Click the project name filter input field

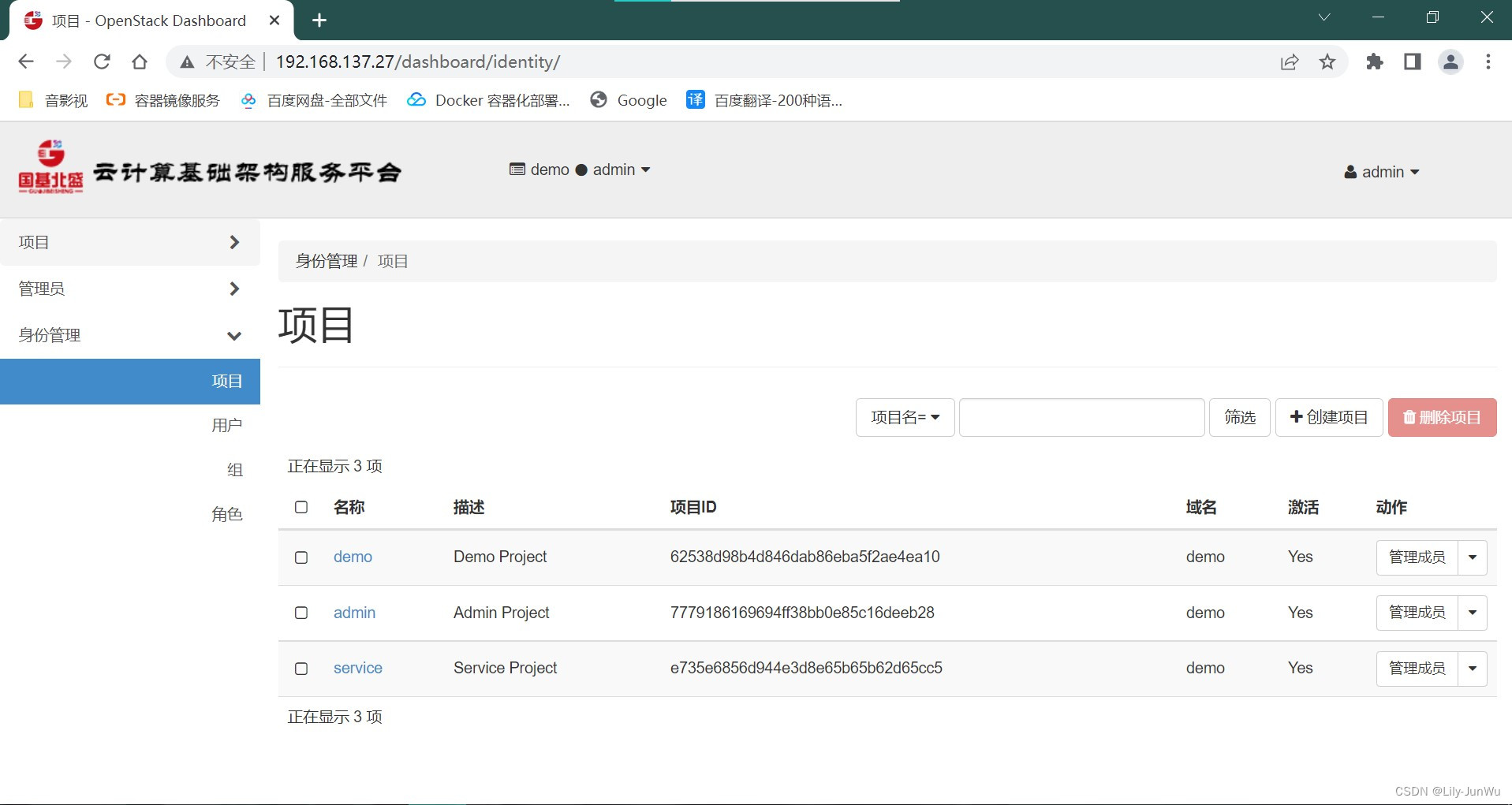[x=1081, y=417]
